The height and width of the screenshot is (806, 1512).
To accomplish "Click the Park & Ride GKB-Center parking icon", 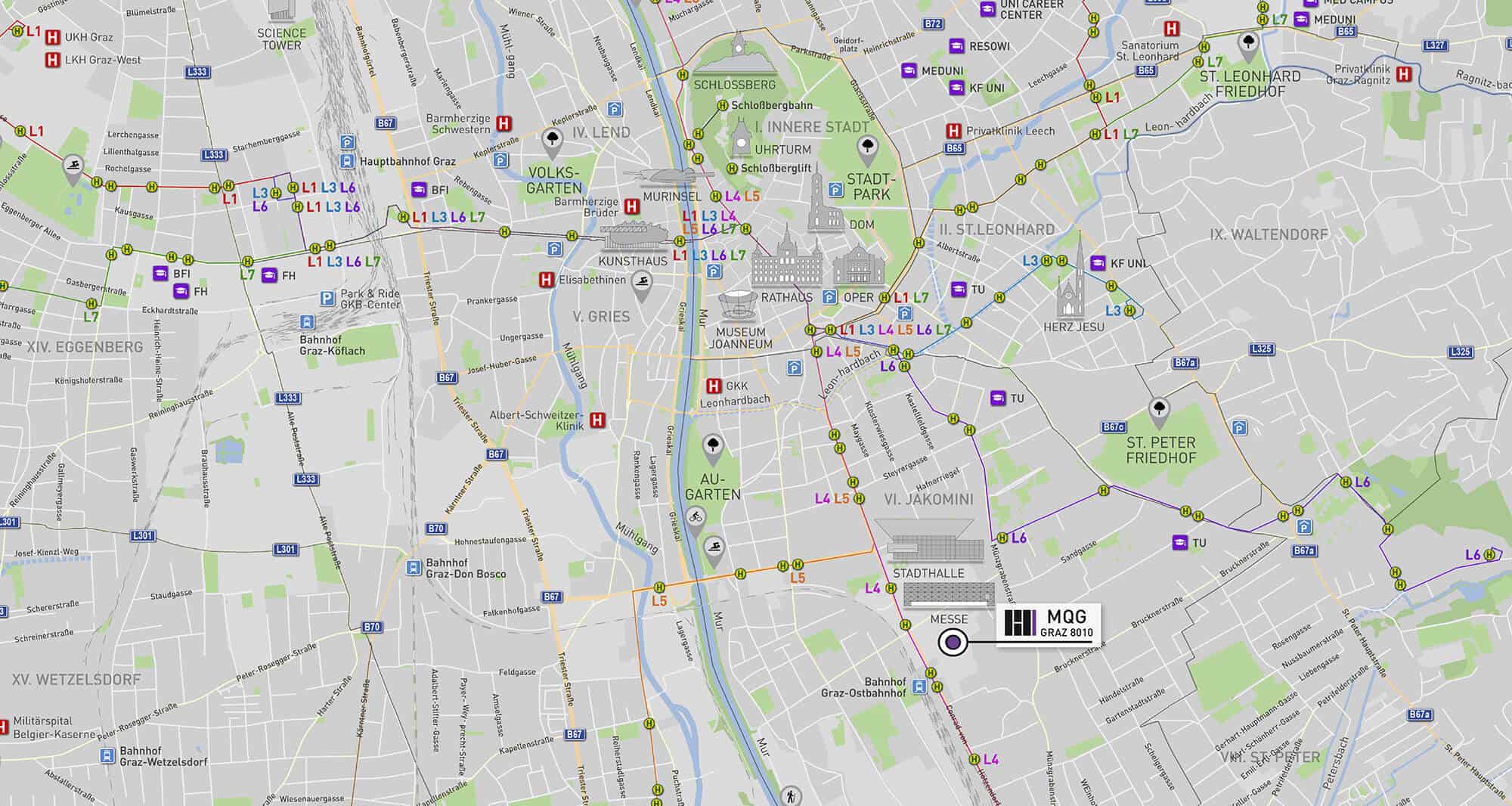I will pos(327,299).
